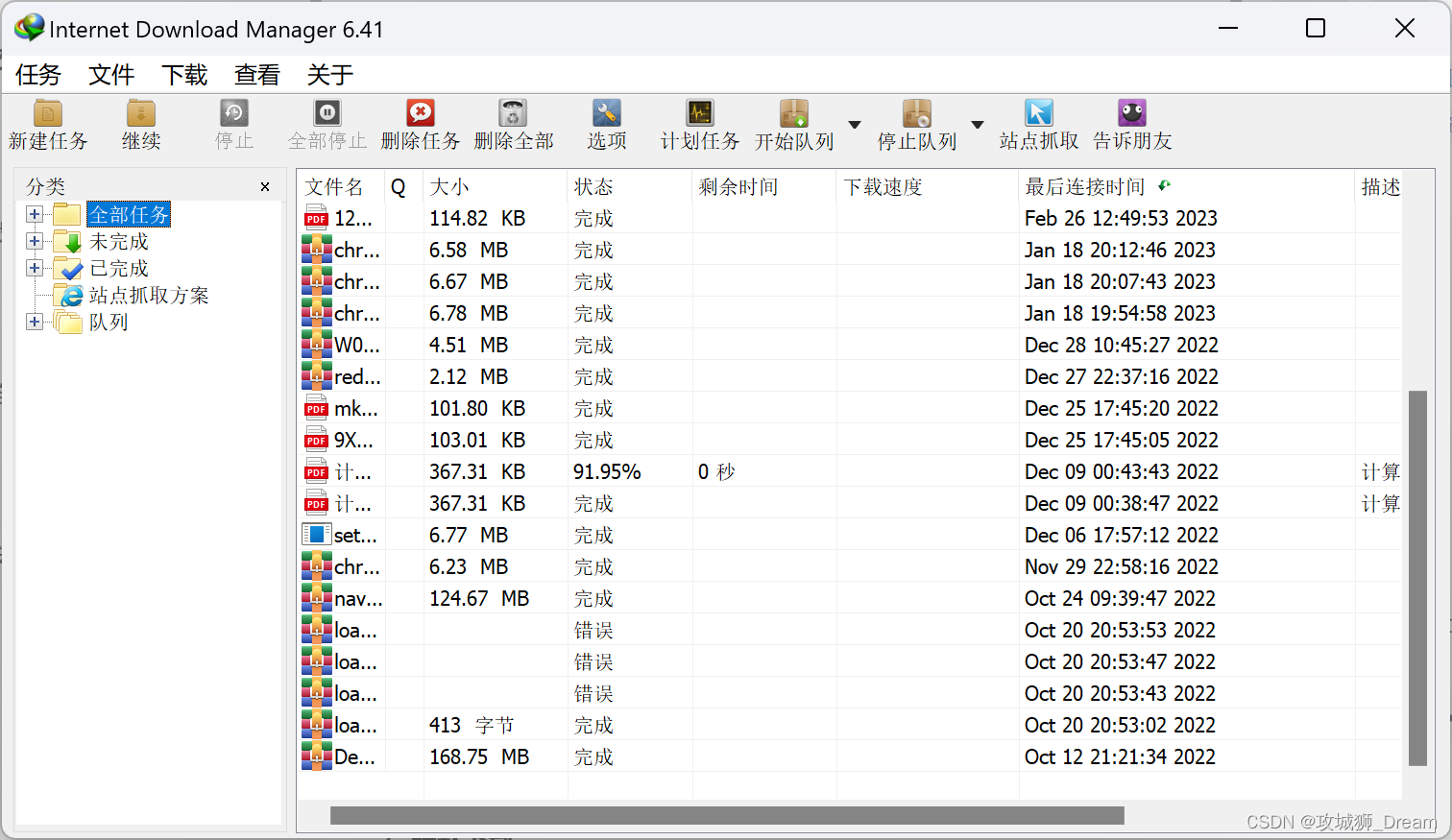Click date Nov 29 22:58:16 2022

(1122, 566)
